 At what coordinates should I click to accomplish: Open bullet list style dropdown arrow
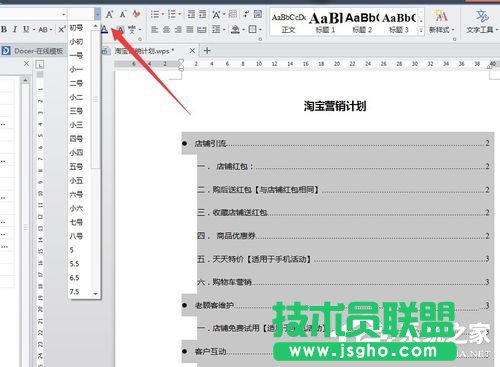[x=163, y=14]
